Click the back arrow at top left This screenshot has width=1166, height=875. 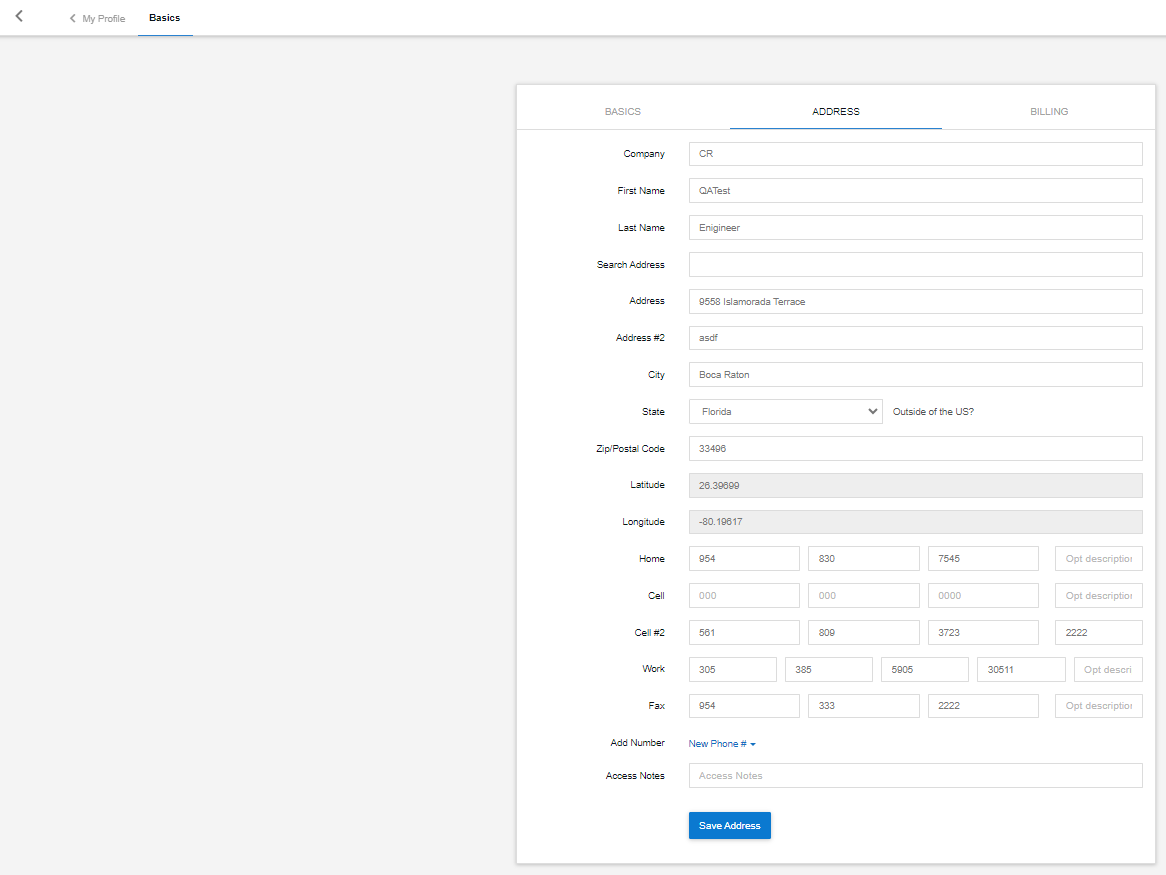click(x=18, y=16)
